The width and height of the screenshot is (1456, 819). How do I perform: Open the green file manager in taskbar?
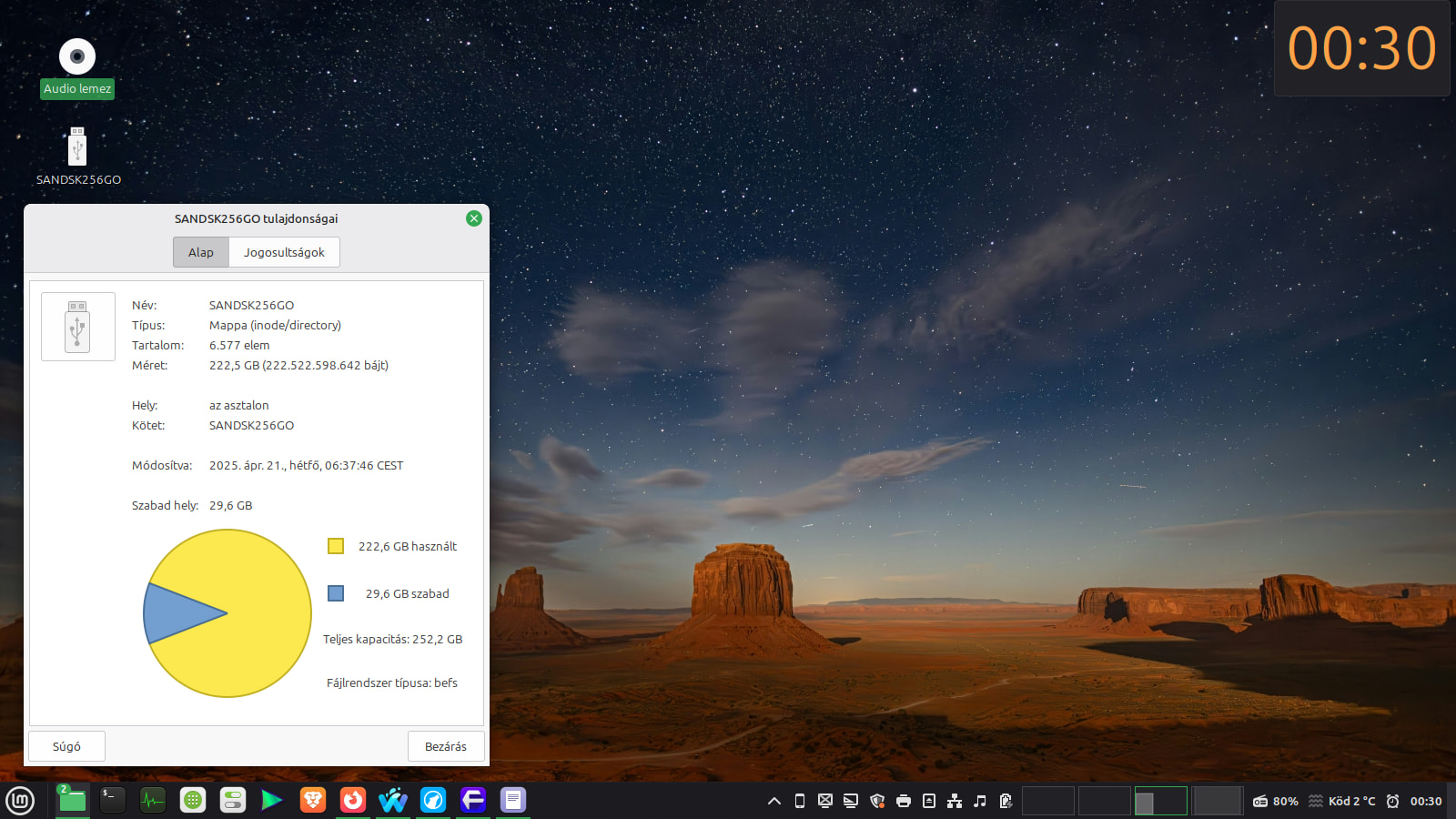pyautogui.click(x=72, y=801)
